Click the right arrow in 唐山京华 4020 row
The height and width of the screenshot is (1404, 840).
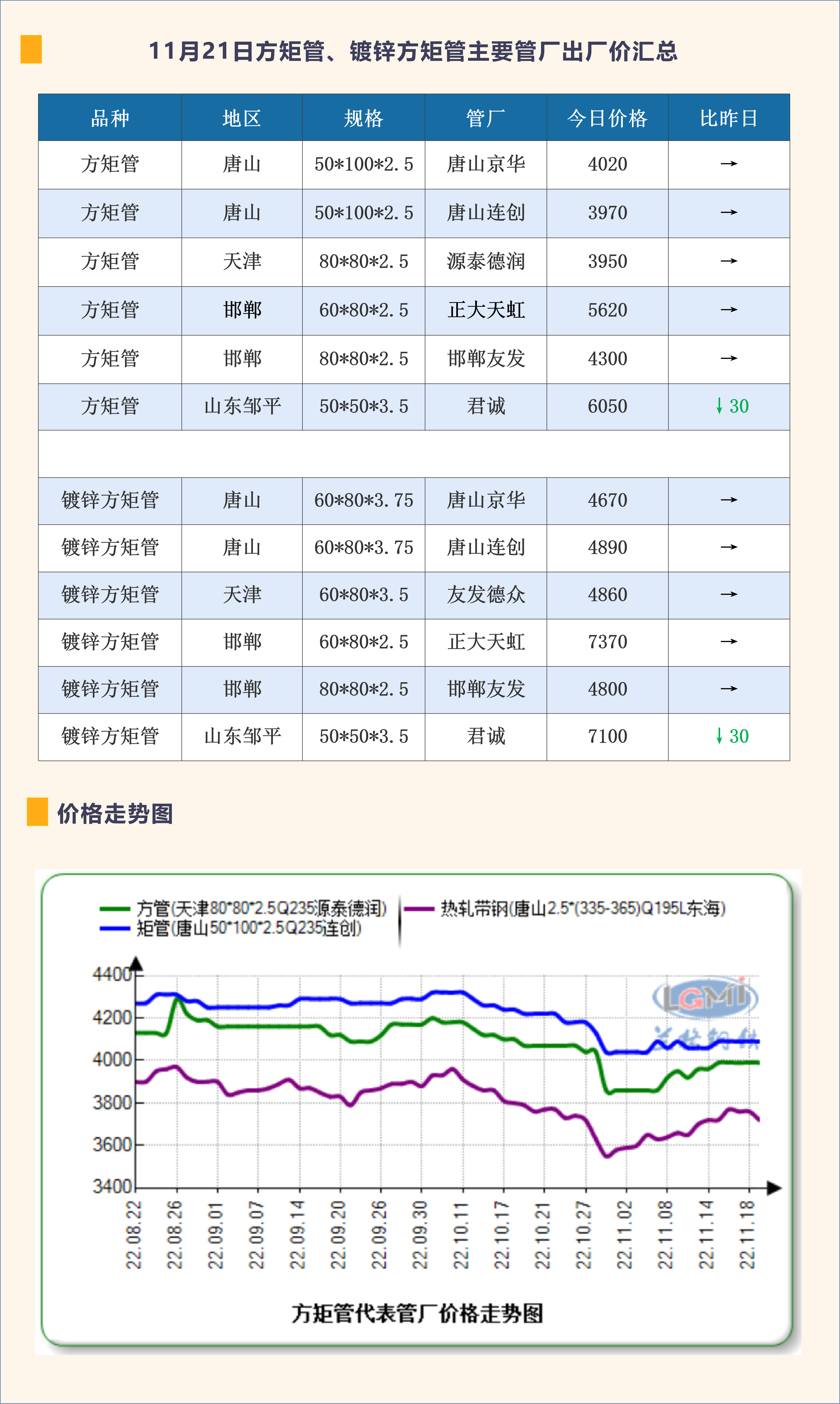(x=729, y=164)
